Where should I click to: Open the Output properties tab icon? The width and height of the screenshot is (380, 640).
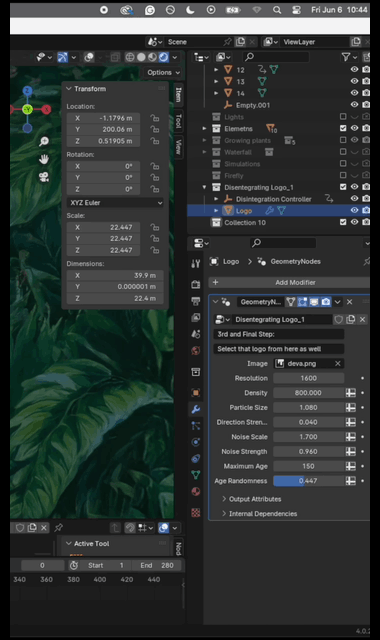pos(196,301)
